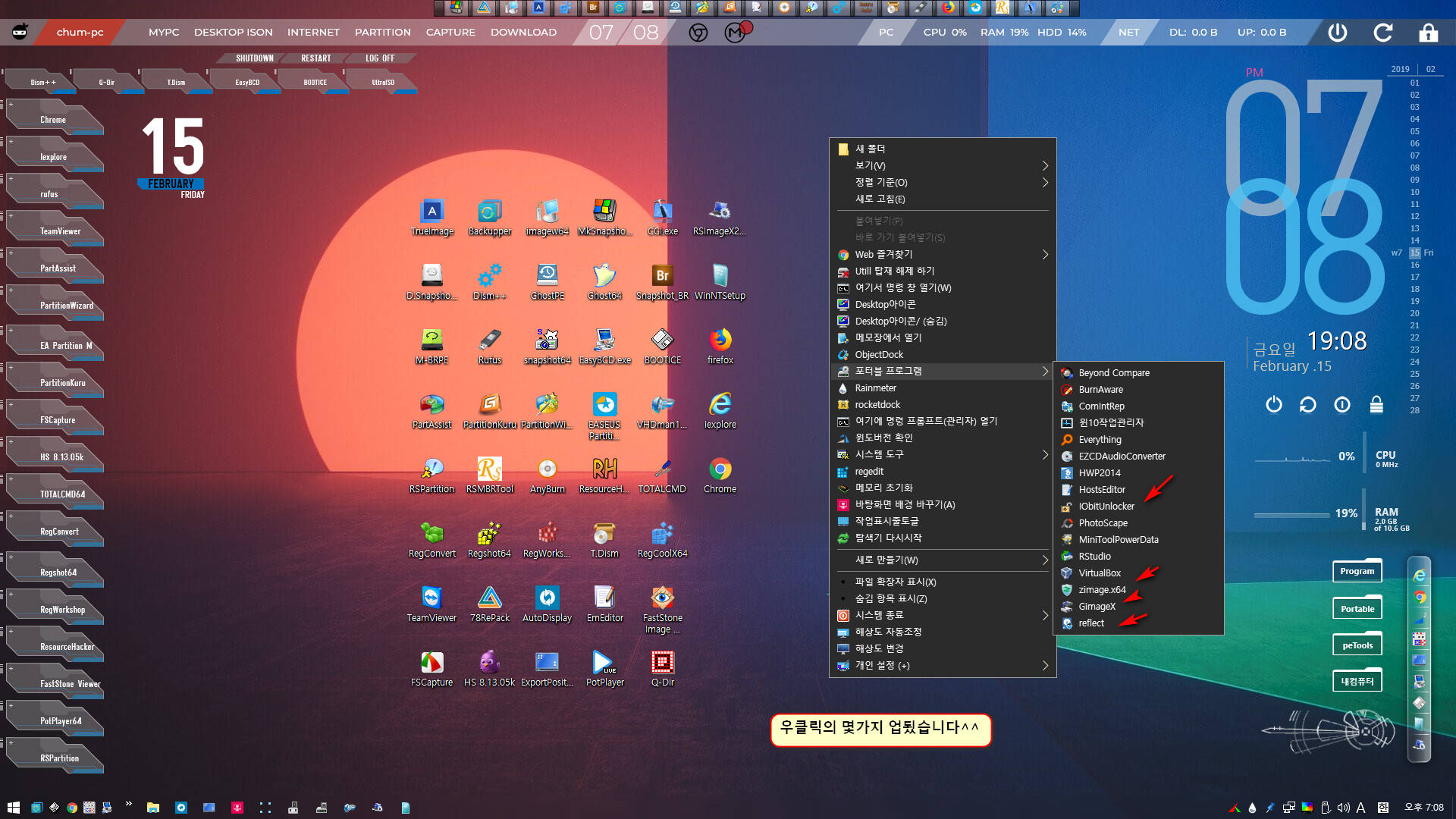Image resolution: width=1456 pixels, height=819 pixels.
Task: Click the power icon in top bar
Action: (1337, 32)
